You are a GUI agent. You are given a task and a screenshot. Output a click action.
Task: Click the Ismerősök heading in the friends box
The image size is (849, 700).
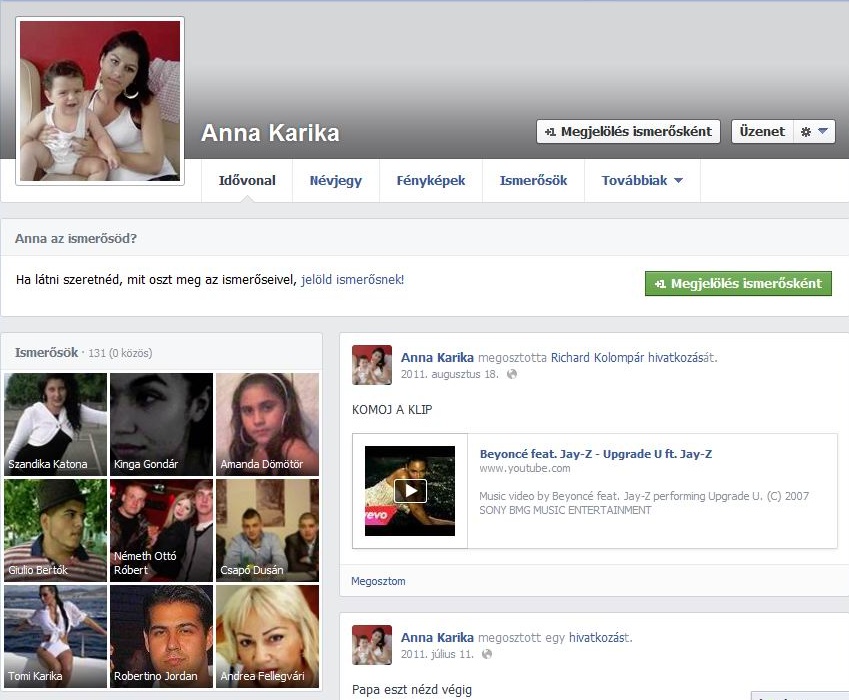[47, 352]
